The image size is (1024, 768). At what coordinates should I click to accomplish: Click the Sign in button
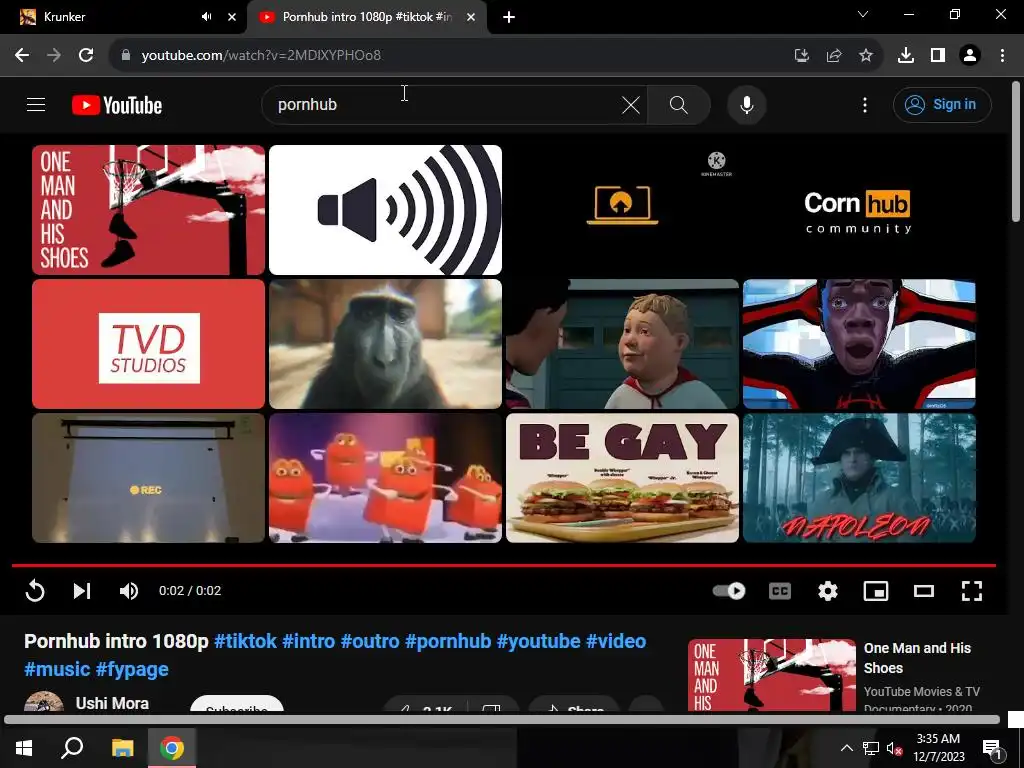tap(942, 104)
